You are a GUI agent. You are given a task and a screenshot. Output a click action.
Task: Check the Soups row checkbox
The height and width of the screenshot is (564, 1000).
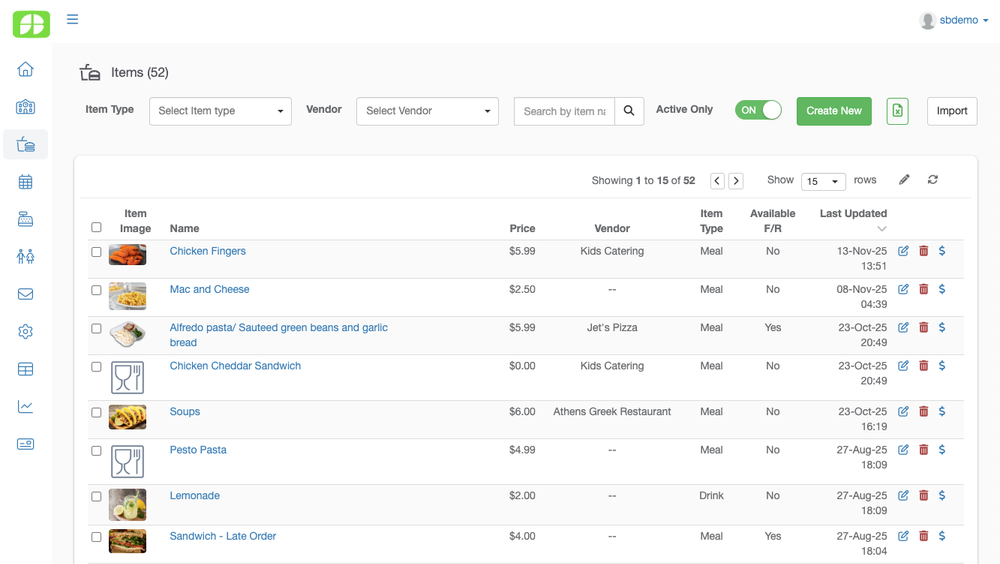[96, 413]
